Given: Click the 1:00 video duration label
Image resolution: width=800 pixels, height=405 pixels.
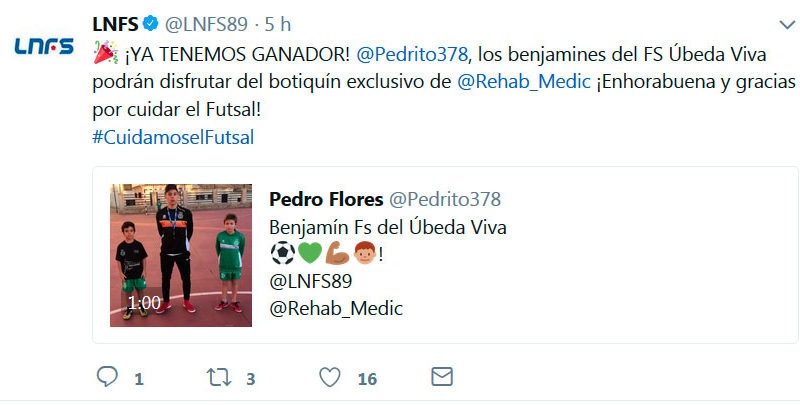Looking at the screenshot, I should click(x=144, y=303).
